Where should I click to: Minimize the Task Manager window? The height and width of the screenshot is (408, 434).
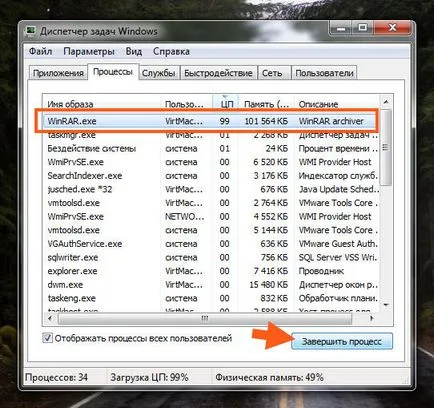(340, 29)
